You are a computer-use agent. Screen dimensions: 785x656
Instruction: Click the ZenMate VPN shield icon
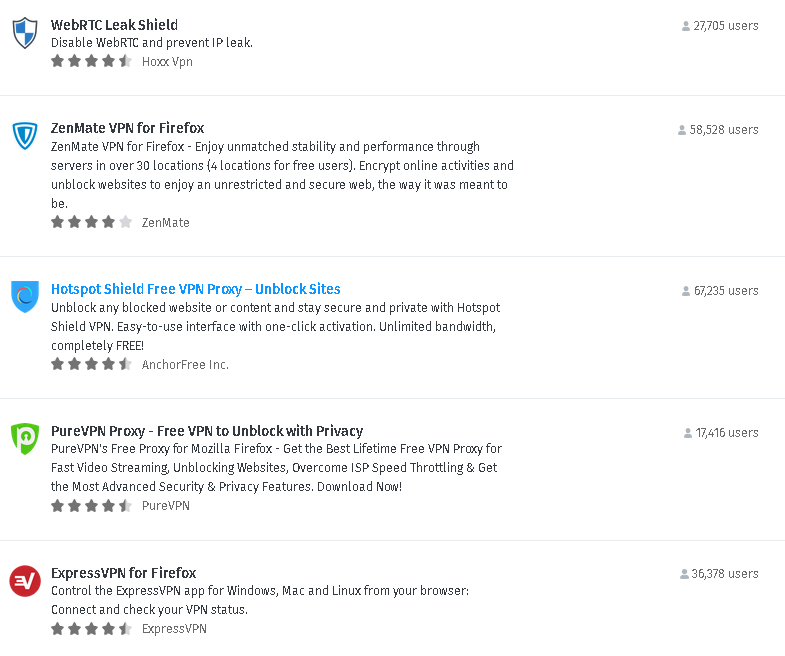(x=25, y=136)
